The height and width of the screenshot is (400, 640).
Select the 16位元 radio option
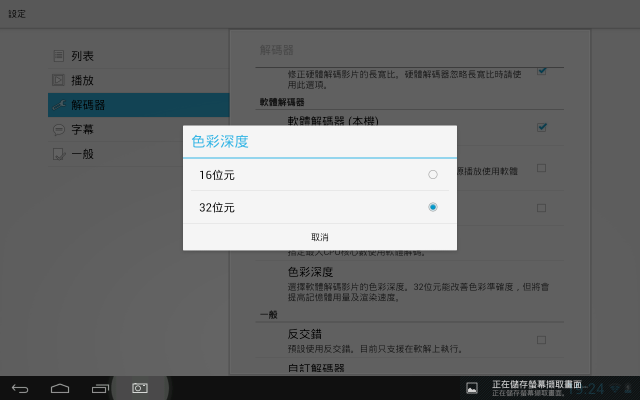[x=320, y=175]
